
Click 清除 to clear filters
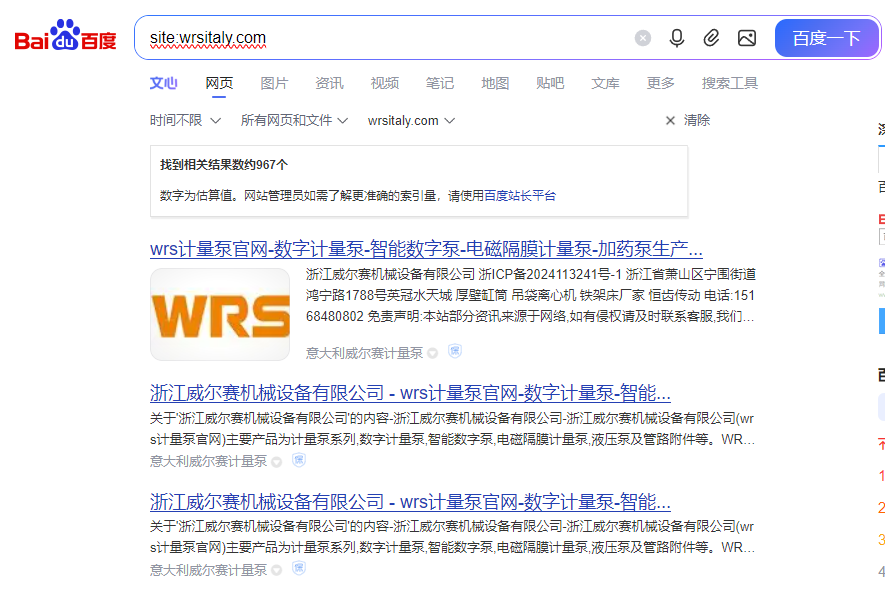point(687,120)
